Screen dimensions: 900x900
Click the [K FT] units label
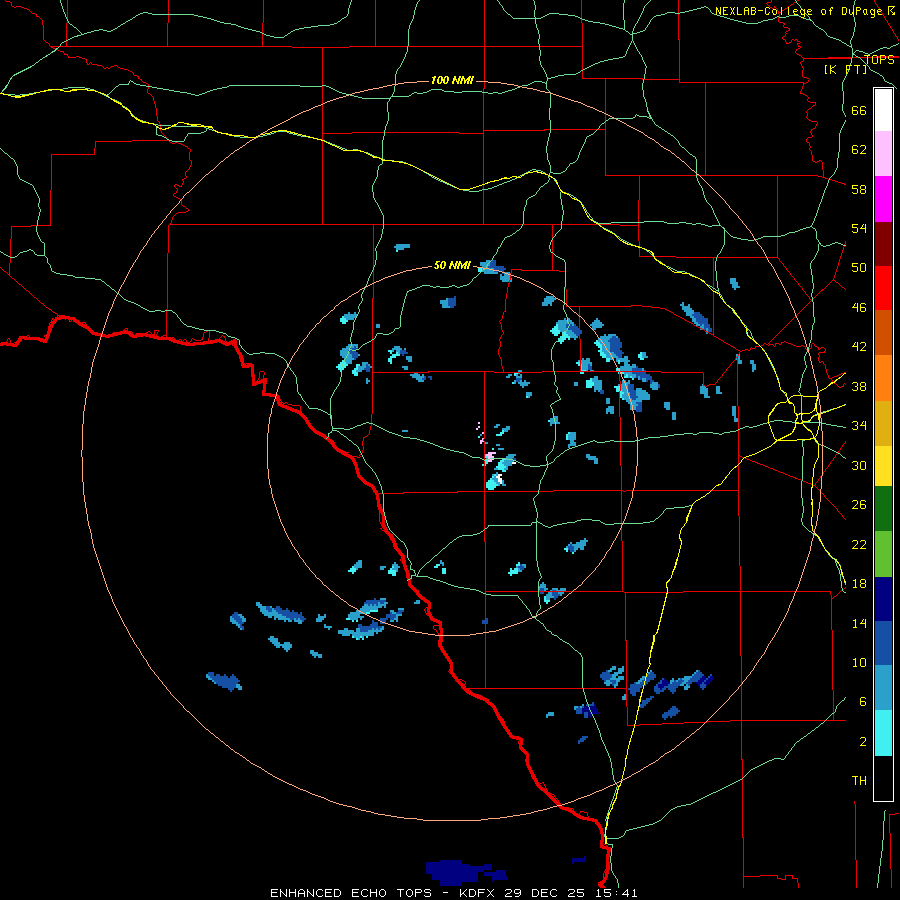click(845, 69)
